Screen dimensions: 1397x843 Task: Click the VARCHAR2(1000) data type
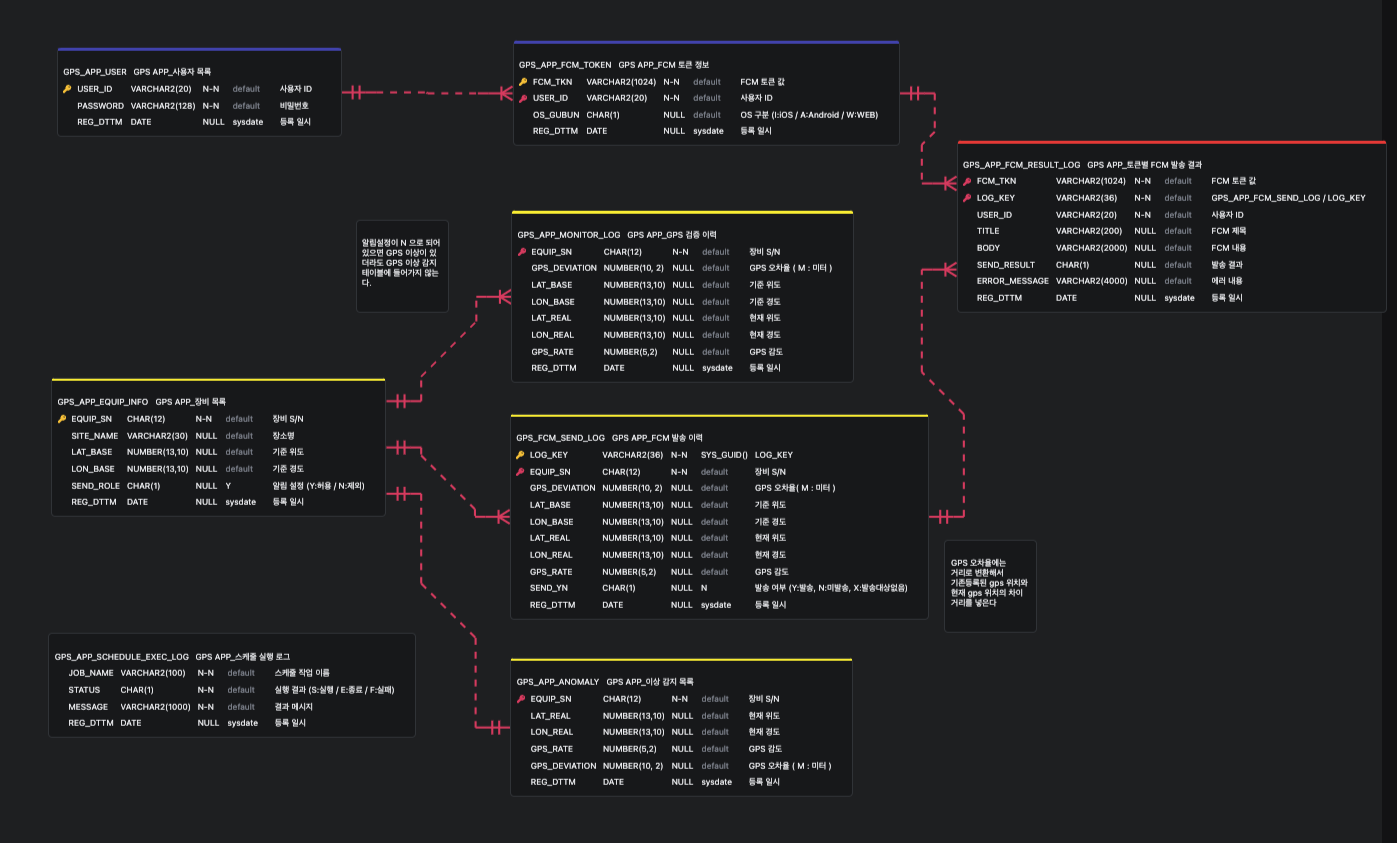point(156,707)
